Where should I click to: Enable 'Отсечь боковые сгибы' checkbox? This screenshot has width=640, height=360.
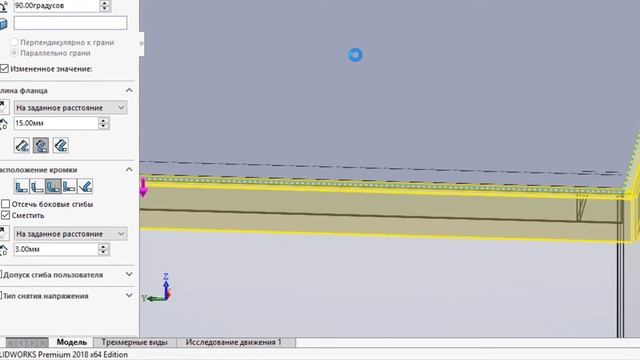click(5, 204)
